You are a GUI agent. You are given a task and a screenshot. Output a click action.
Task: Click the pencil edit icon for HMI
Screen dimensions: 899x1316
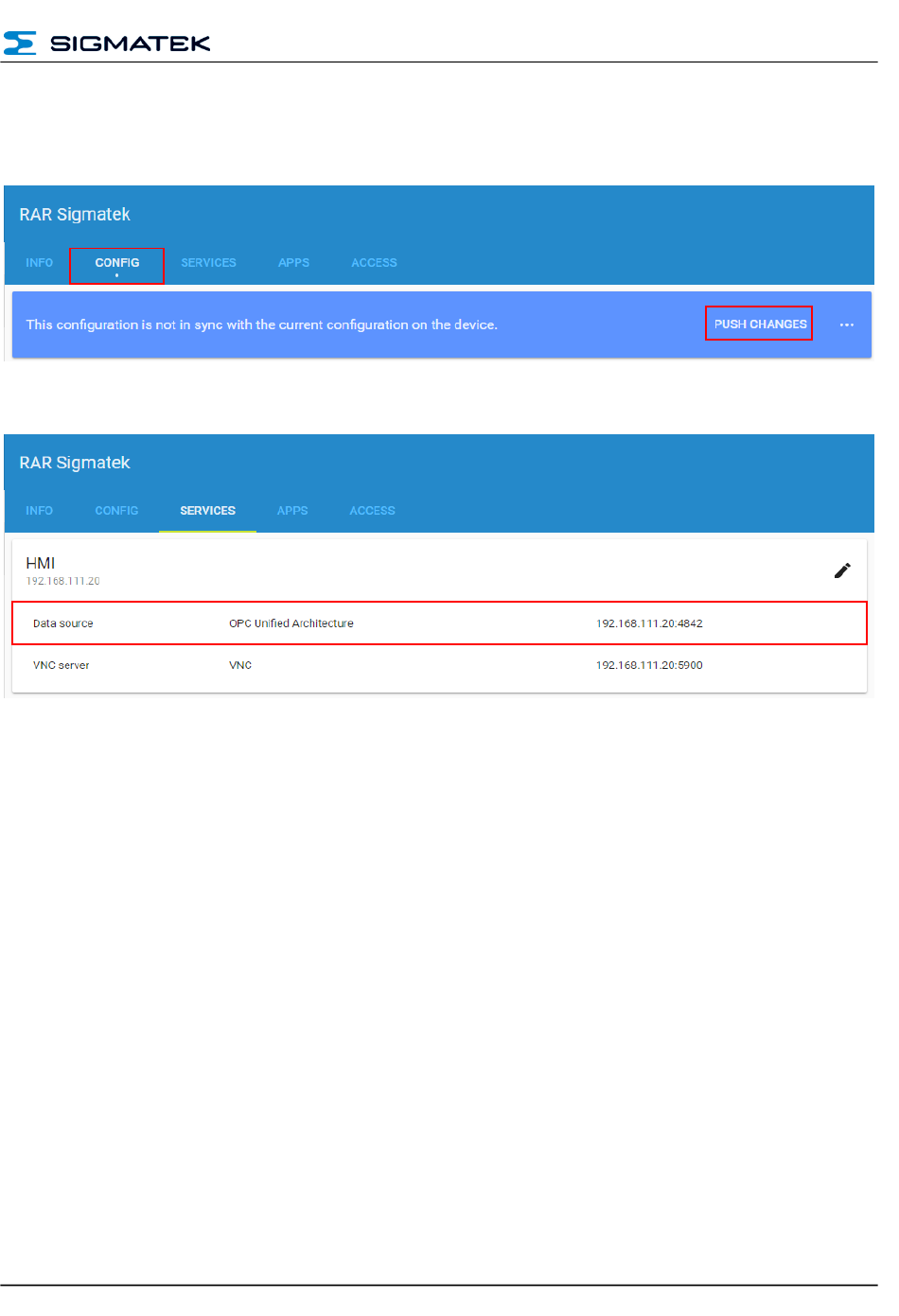[x=842, y=570]
